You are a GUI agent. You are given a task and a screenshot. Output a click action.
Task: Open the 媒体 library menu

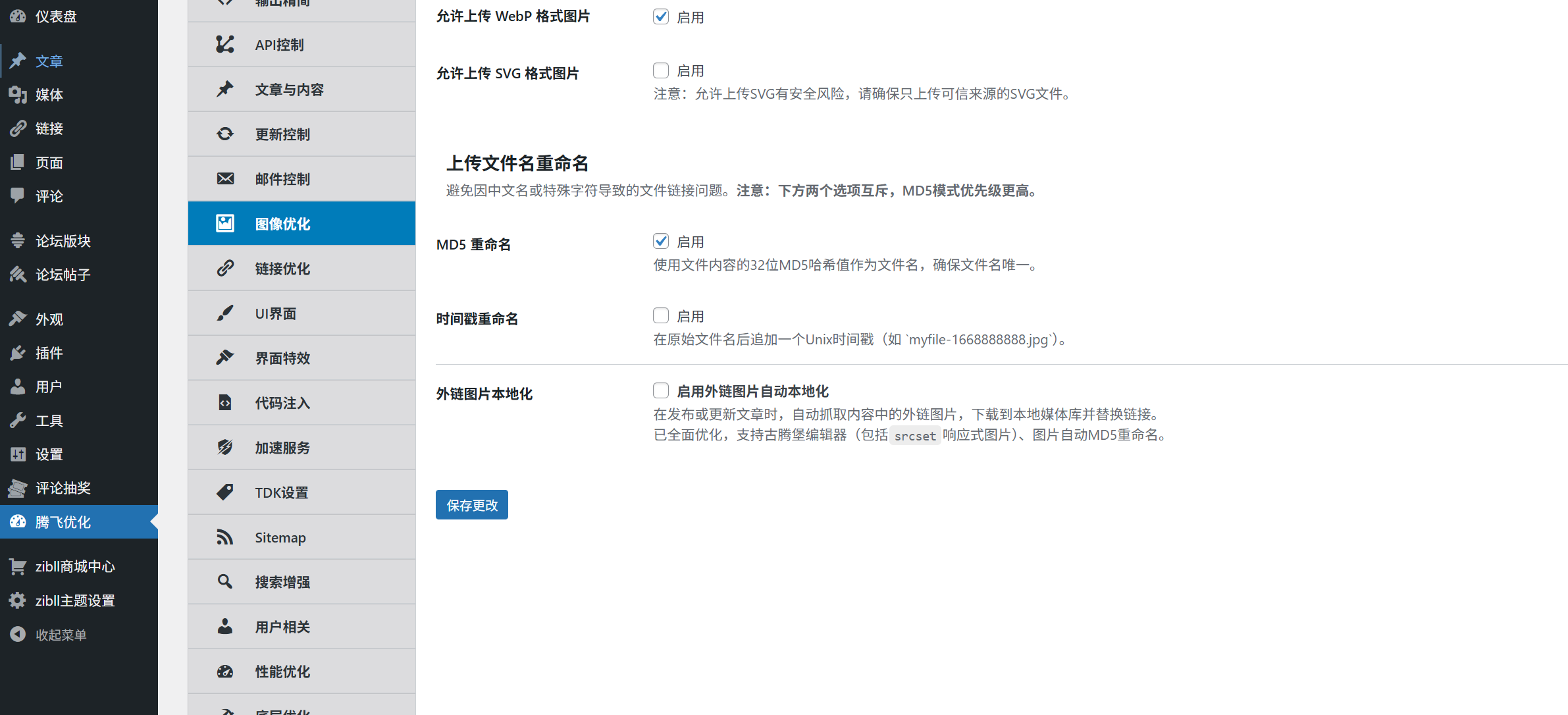pyautogui.click(x=49, y=94)
